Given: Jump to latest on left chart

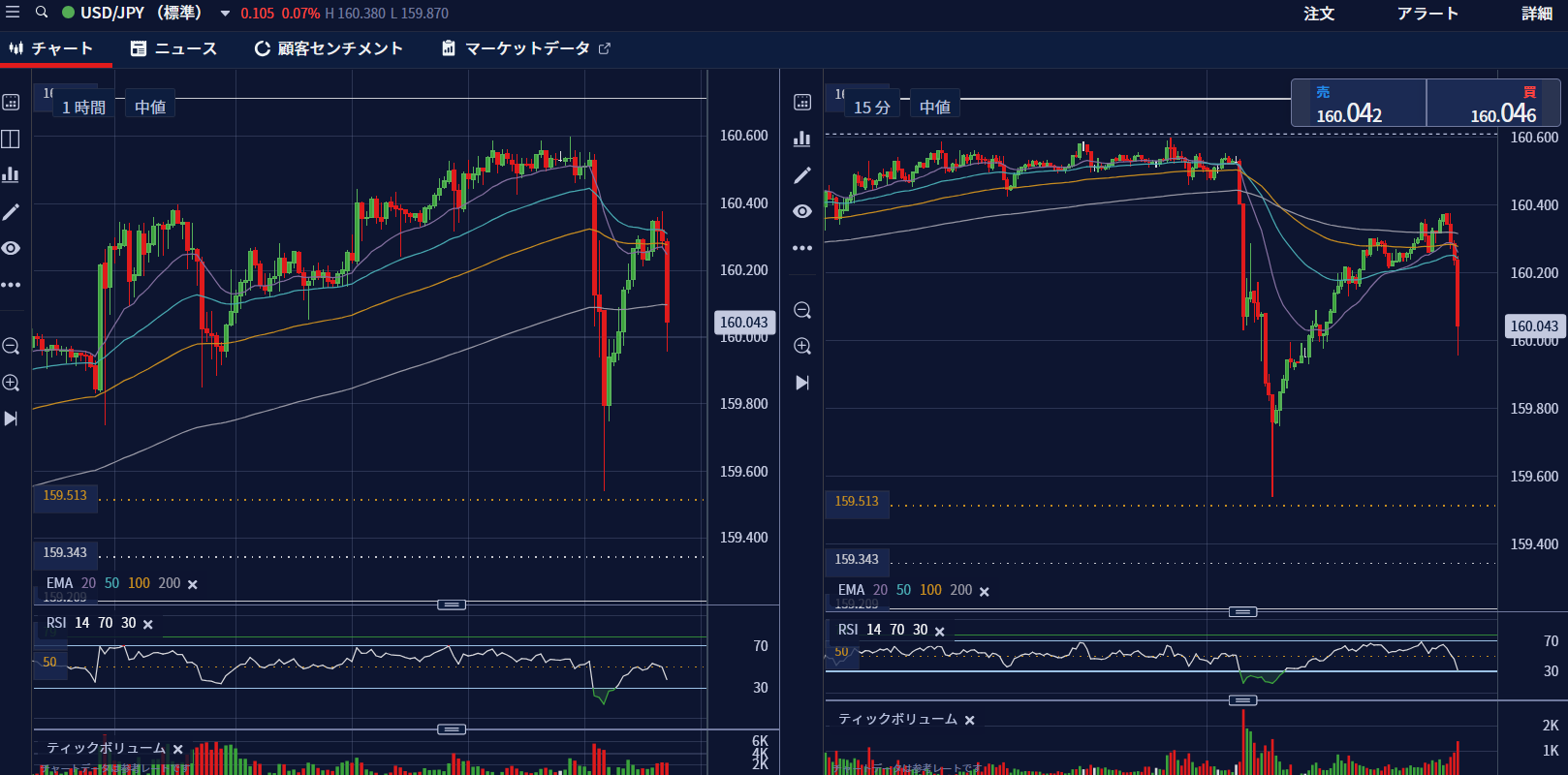Looking at the screenshot, I should (11, 418).
